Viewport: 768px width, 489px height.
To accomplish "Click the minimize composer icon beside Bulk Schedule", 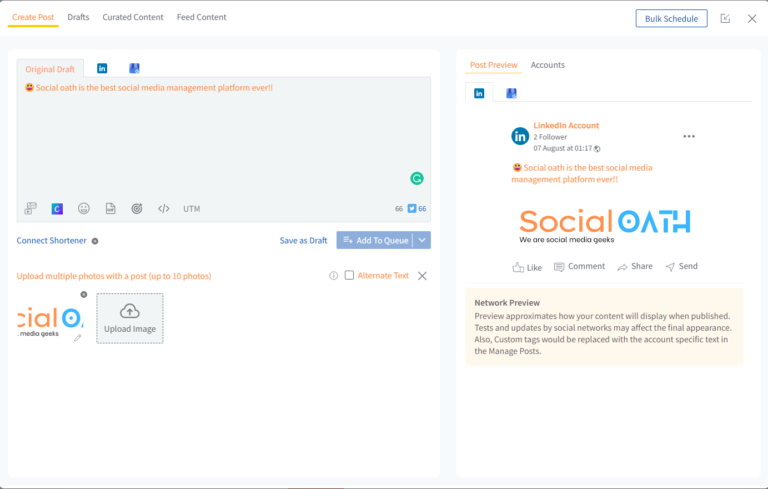I will tap(725, 19).
